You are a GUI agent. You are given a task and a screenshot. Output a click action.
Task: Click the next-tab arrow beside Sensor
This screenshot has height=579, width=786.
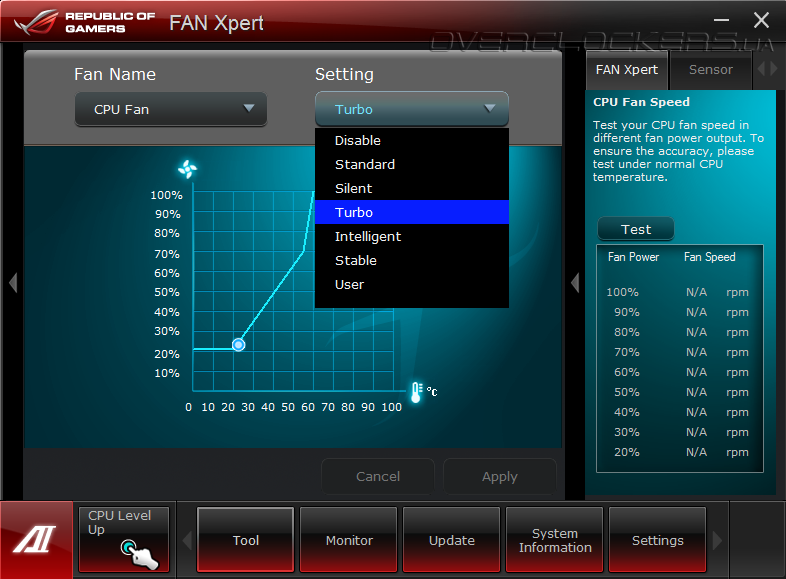point(774,69)
